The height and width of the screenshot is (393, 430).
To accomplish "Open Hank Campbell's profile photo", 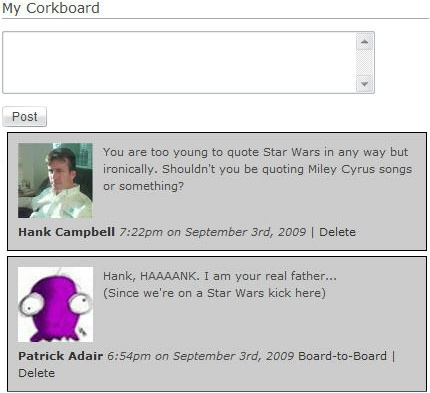I will tap(55, 180).
